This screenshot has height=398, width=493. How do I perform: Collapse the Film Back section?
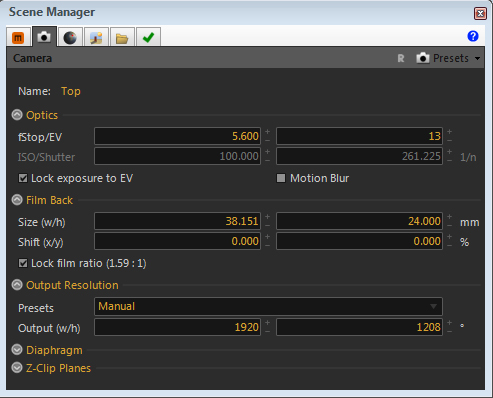click(17, 200)
